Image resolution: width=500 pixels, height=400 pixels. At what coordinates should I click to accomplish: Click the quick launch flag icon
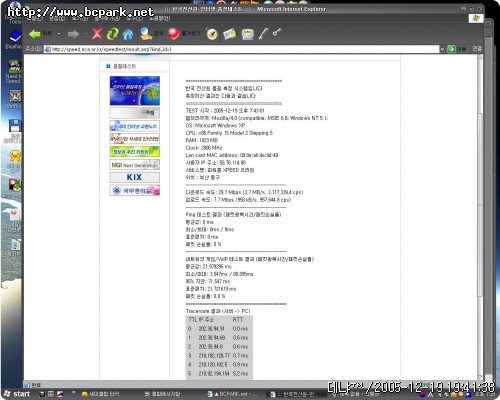pos(60,394)
